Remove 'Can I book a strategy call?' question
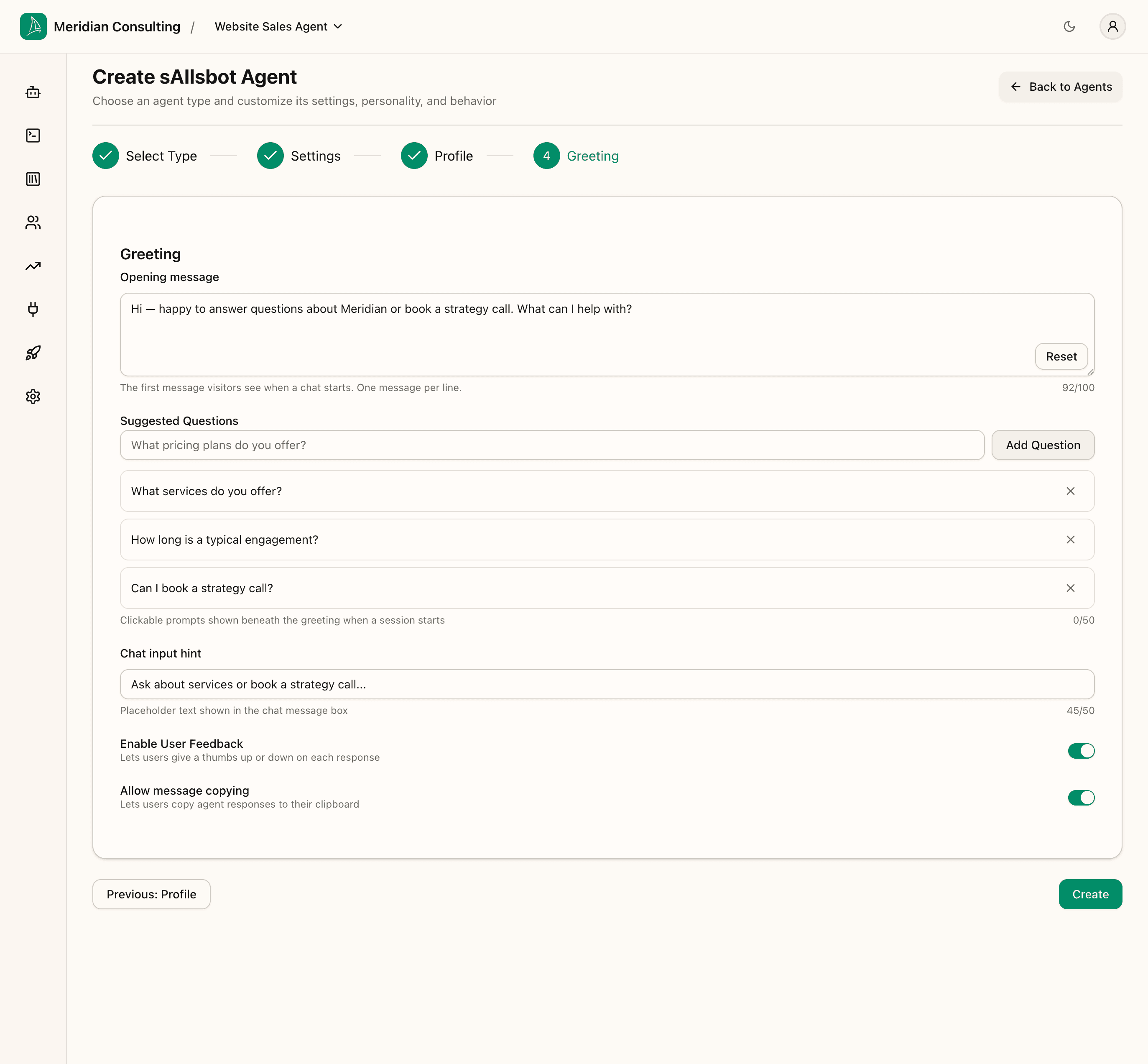Screen dimensions: 1148x1064 pos(1070,588)
